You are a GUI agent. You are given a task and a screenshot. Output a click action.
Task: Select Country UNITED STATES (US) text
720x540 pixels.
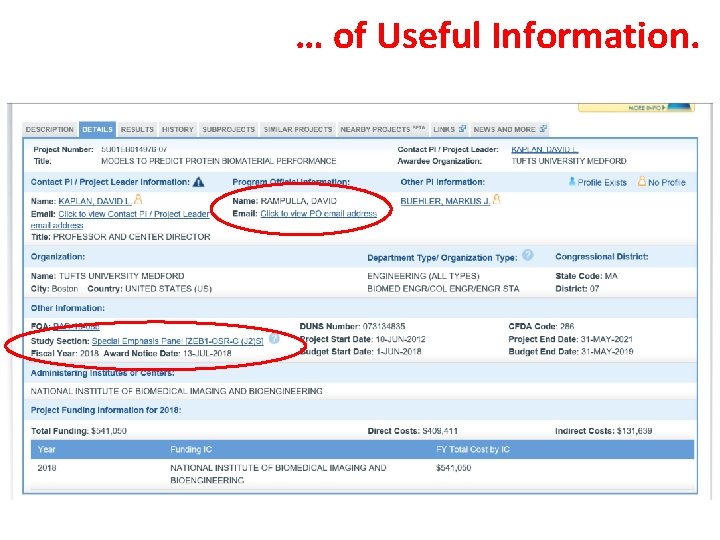pos(149,289)
